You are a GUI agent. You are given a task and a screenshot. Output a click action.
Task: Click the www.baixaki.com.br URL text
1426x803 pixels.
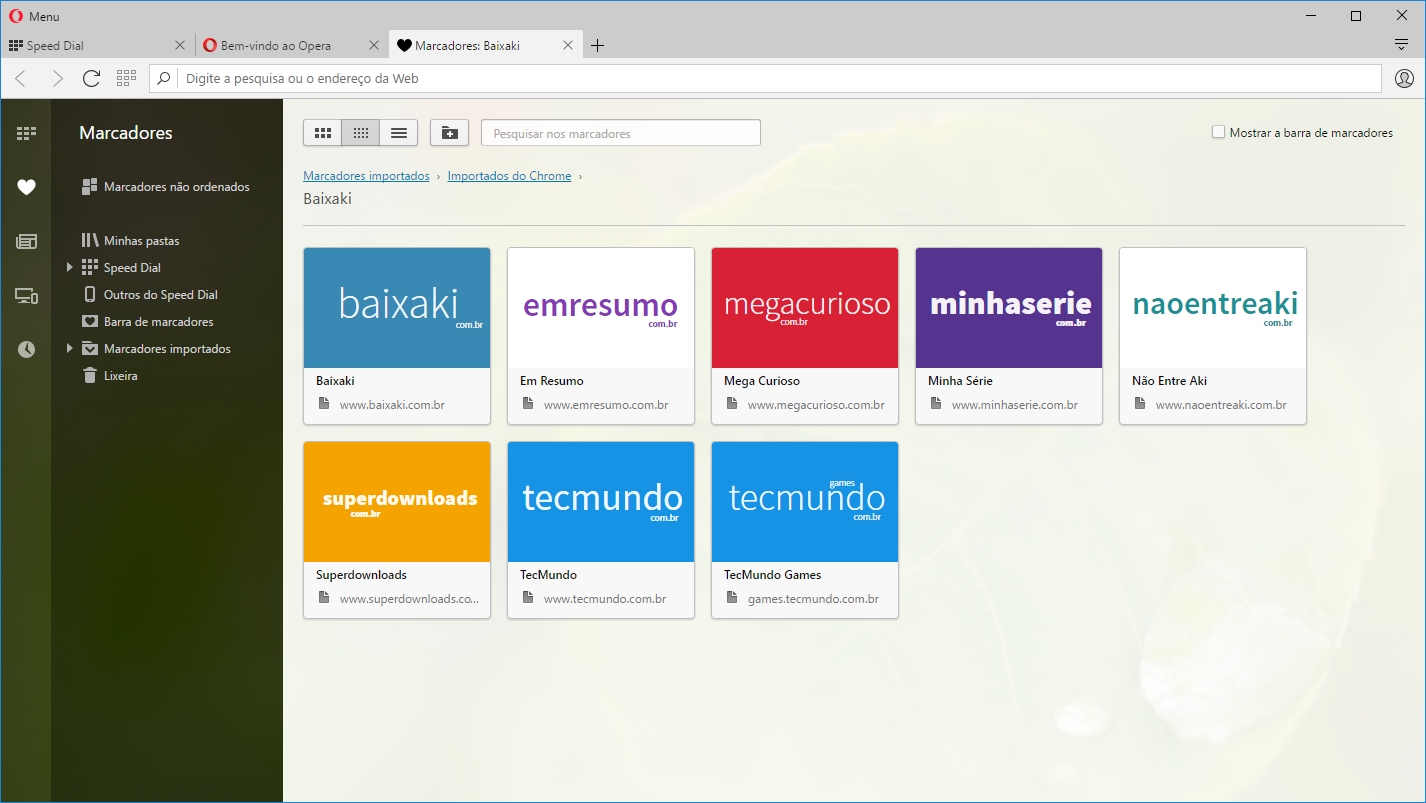pos(392,405)
